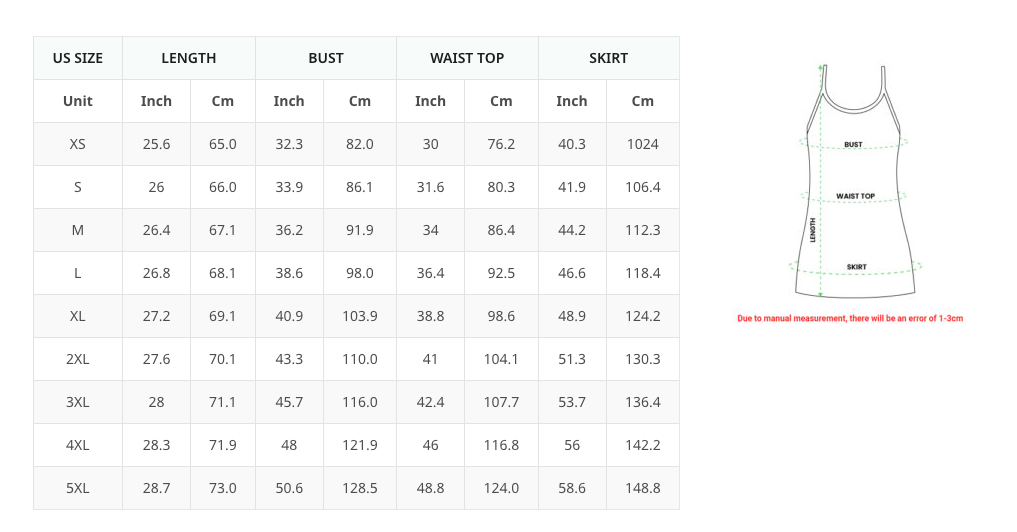Click the dress measurement diagram image
1017x532 pixels.
pyautogui.click(x=855, y=181)
